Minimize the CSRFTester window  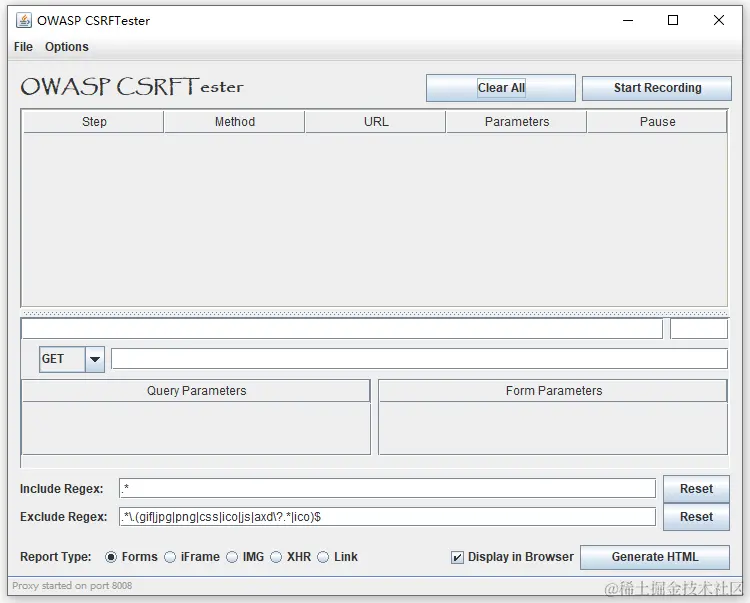coord(628,21)
